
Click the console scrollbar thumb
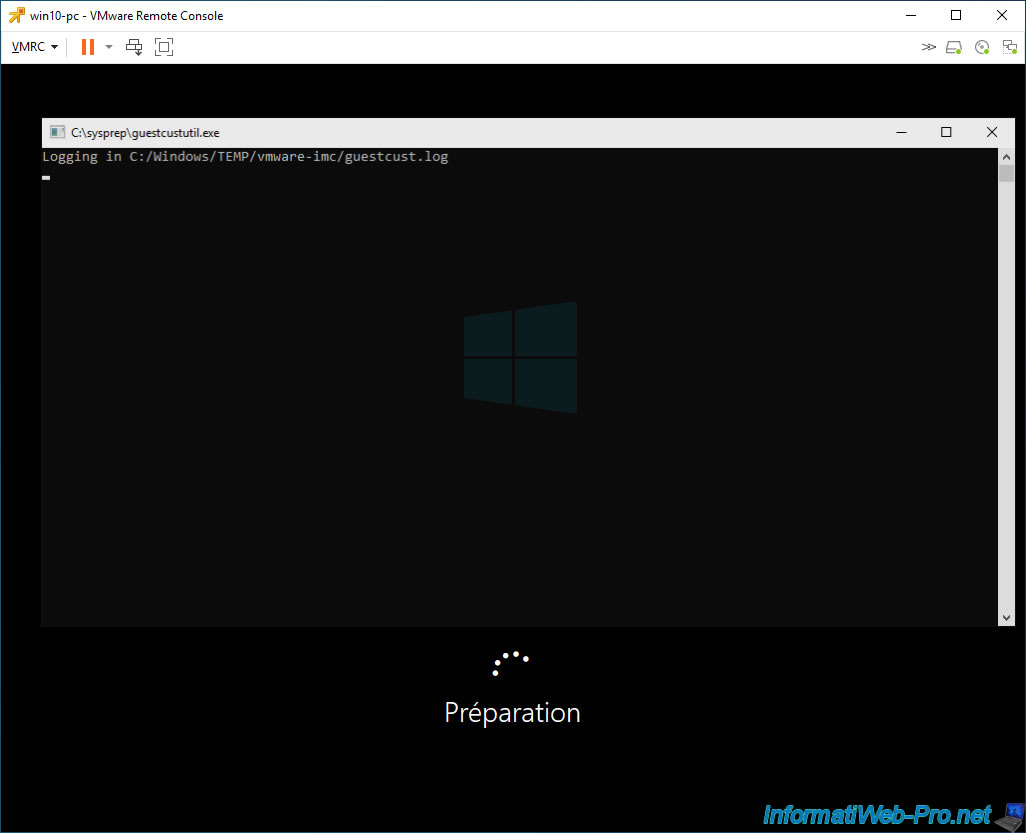click(1006, 173)
